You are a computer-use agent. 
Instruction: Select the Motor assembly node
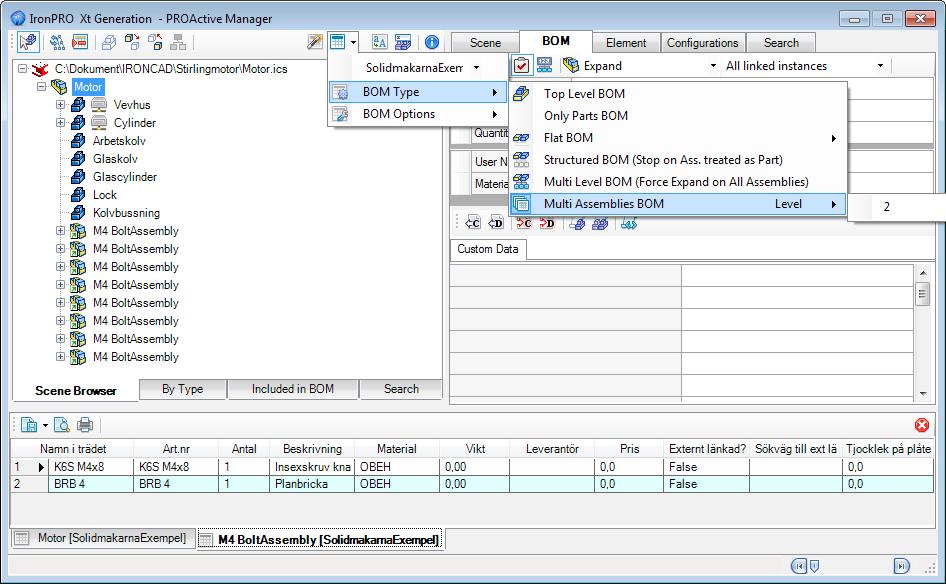[x=88, y=87]
